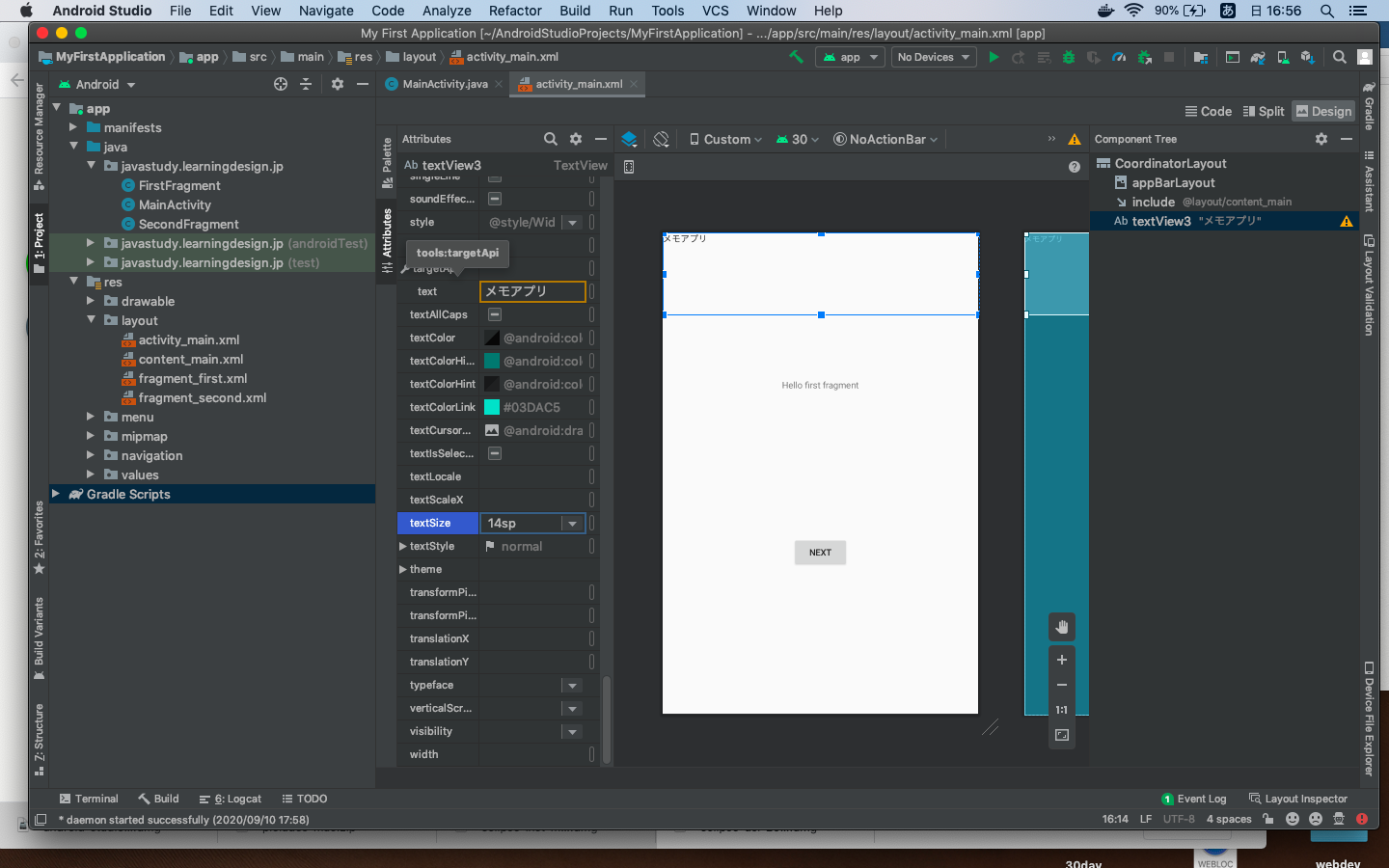Open the Event Log
This screenshot has height=868, width=1389.
click(x=1194, y=799)
